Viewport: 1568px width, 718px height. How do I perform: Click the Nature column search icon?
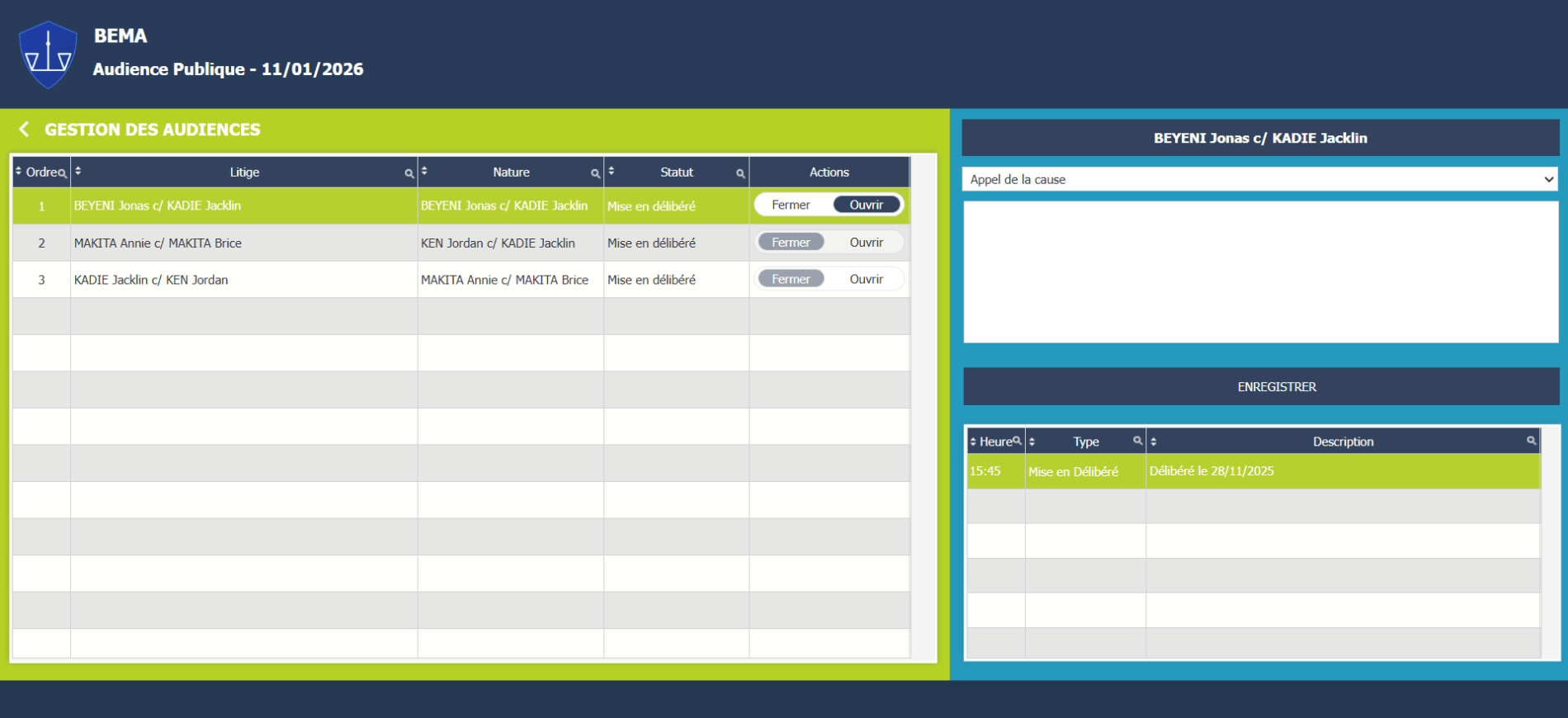[x=595, y=173]
